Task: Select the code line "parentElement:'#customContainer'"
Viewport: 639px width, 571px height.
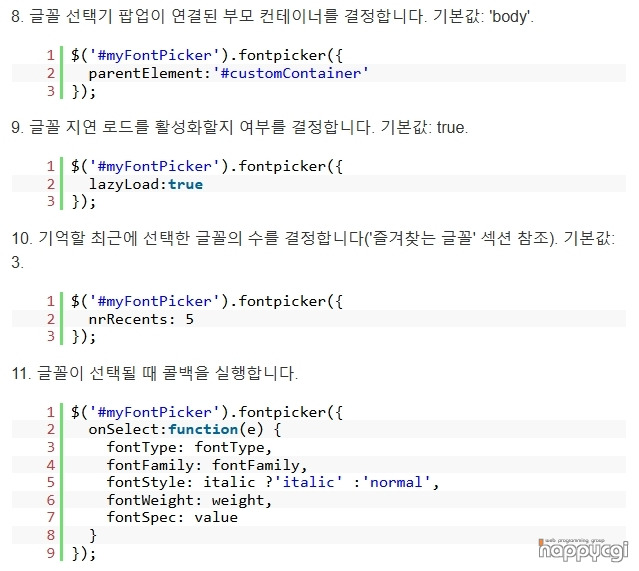Action: point(228,73)
